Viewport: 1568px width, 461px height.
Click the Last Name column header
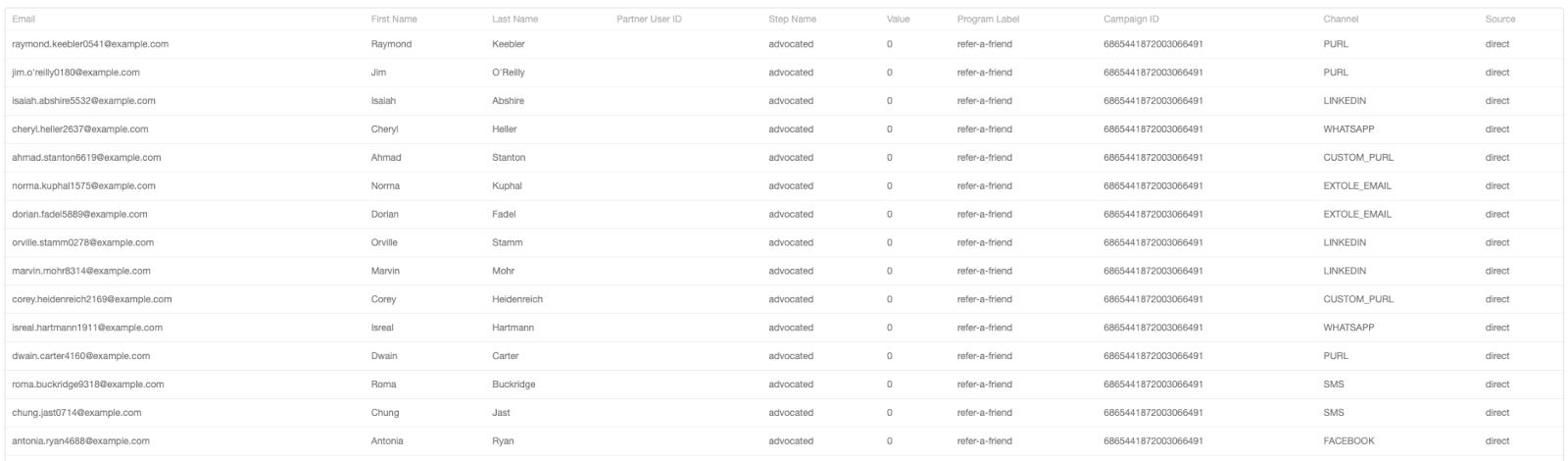coord(514,20)
